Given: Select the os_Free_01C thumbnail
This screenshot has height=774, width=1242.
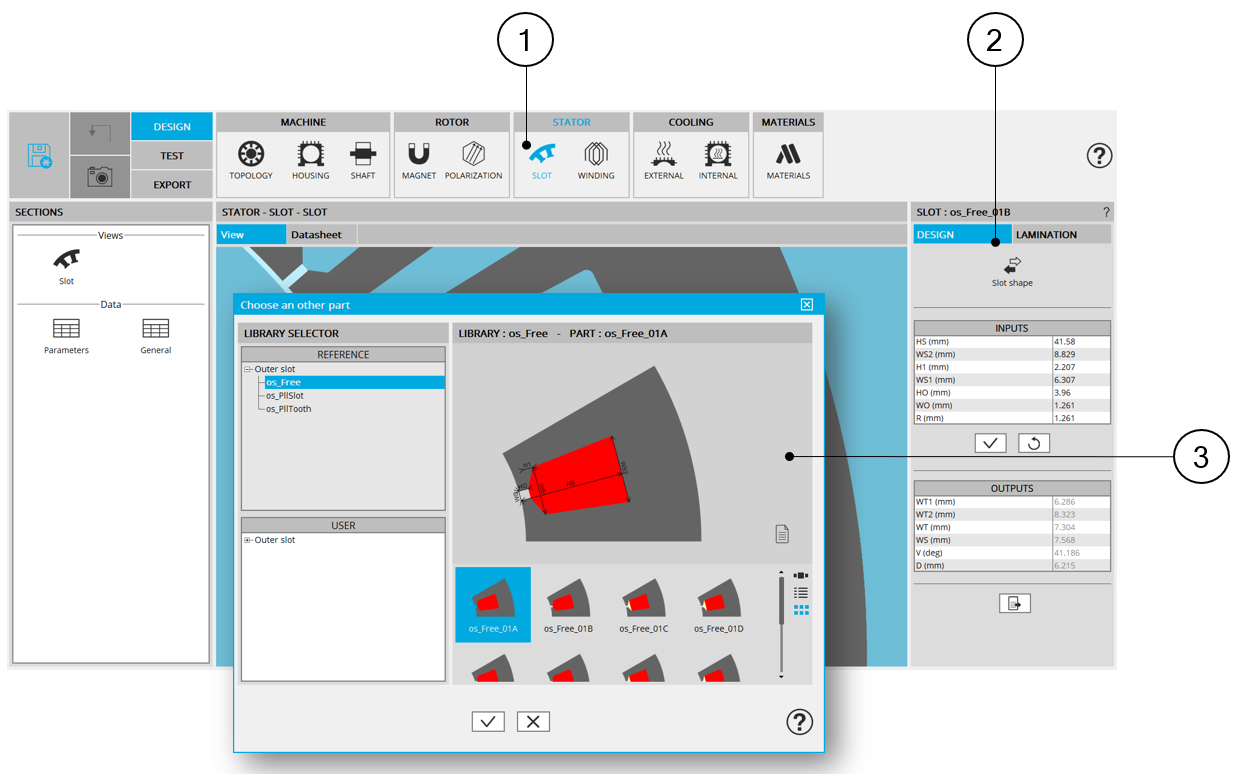Looking at the screenshot, I should 643,604.
